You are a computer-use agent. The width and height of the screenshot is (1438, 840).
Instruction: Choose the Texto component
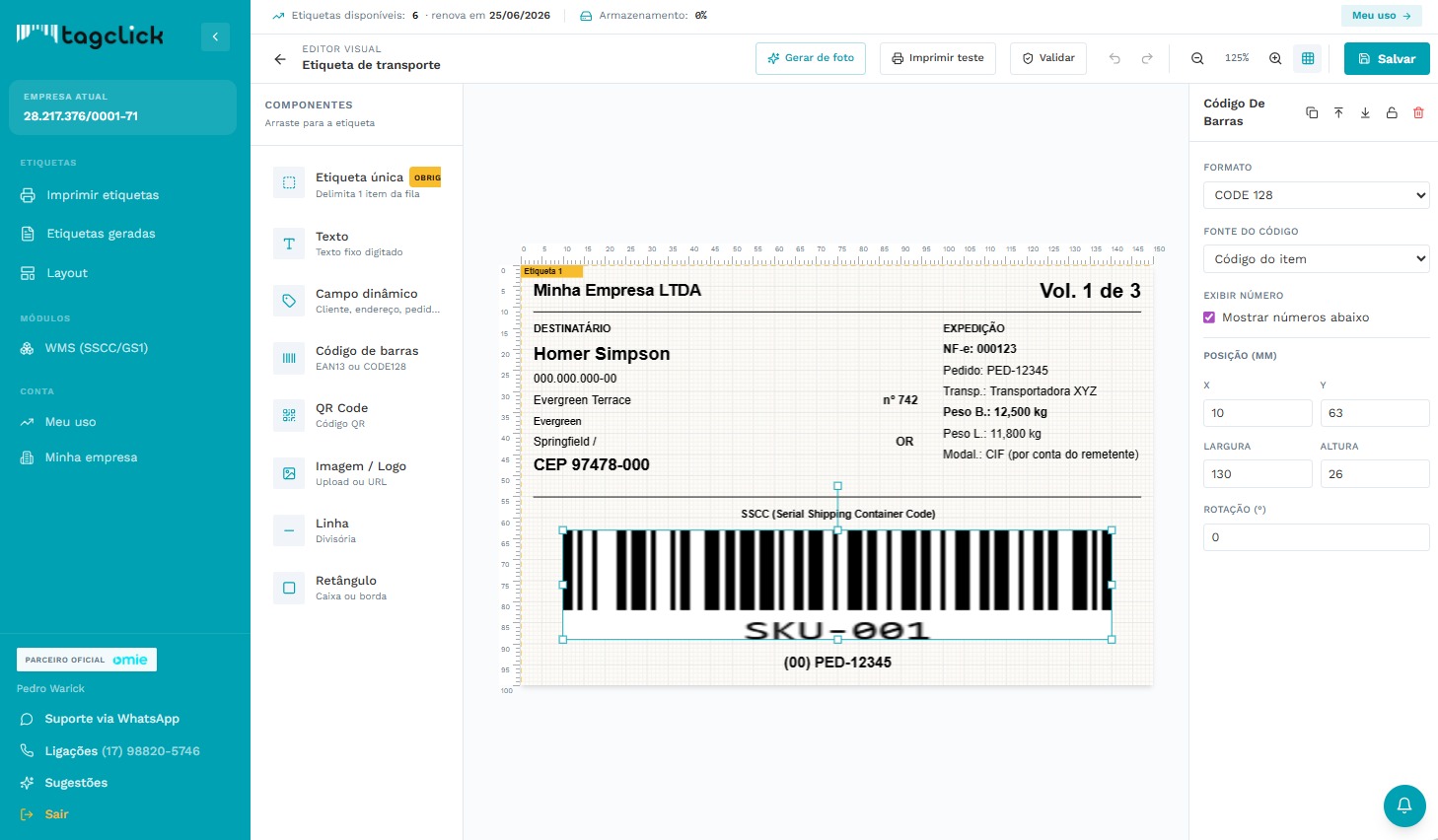(x=357, y=243)
